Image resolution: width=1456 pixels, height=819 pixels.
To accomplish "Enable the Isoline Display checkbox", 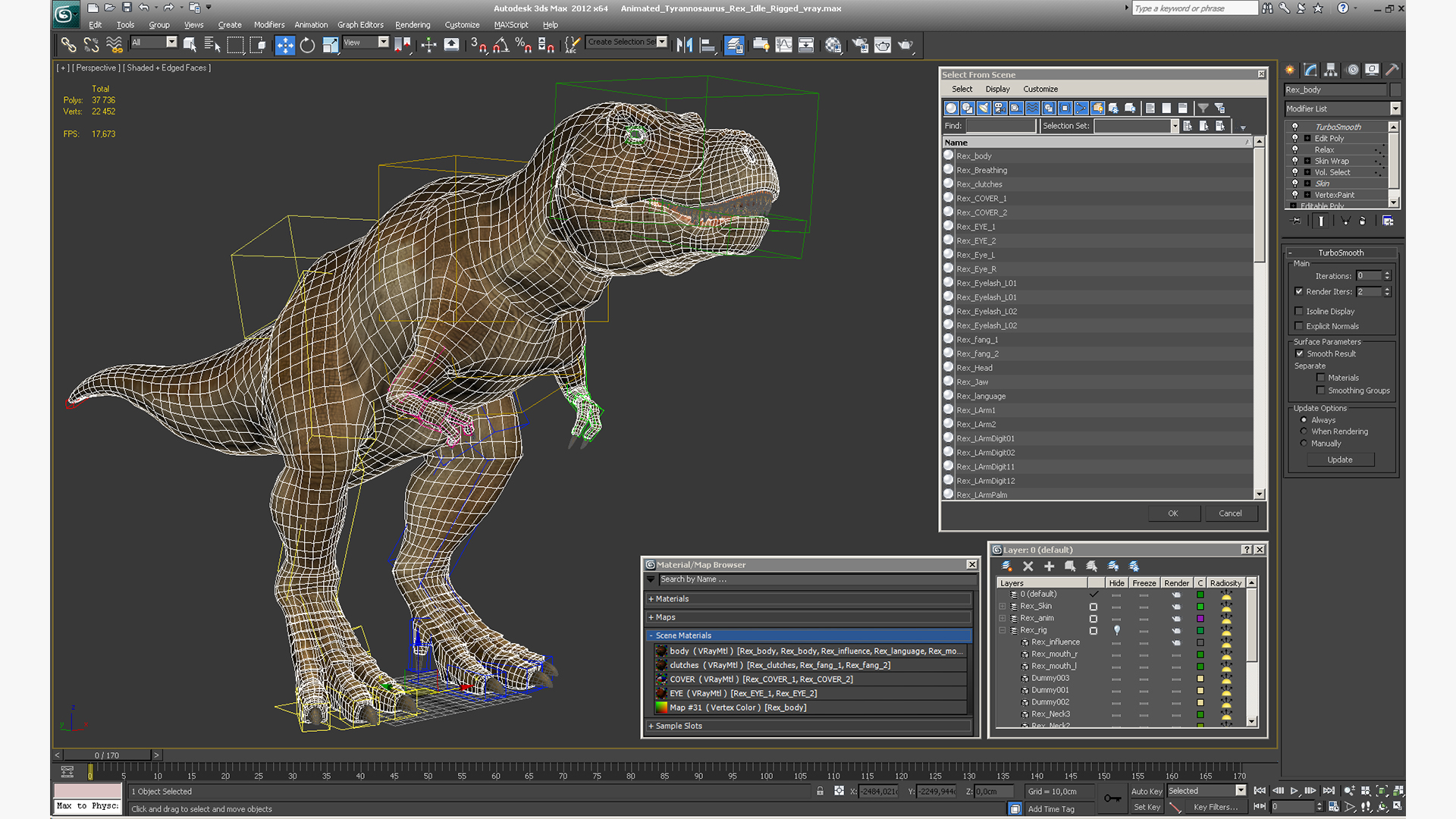I will (x=1299, y=311).
